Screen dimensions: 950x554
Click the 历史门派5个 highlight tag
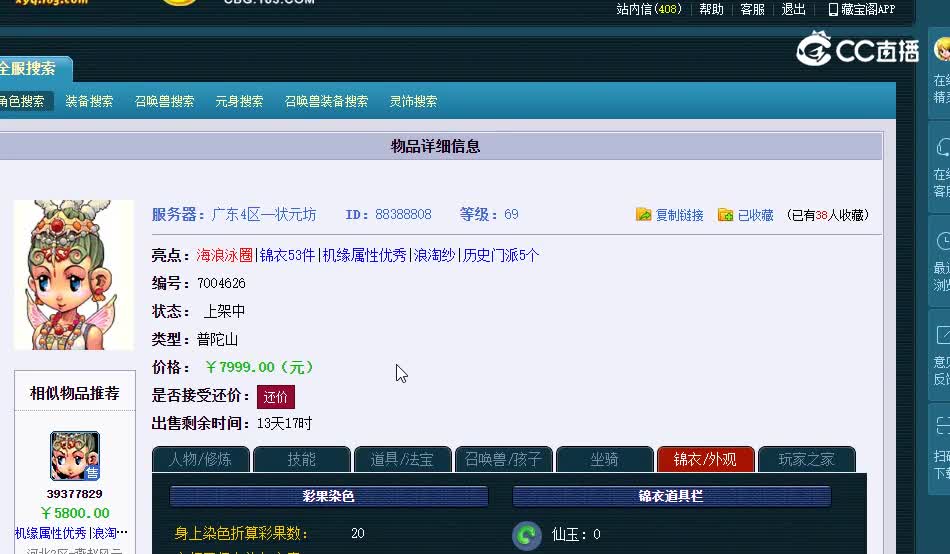[500, 255]
